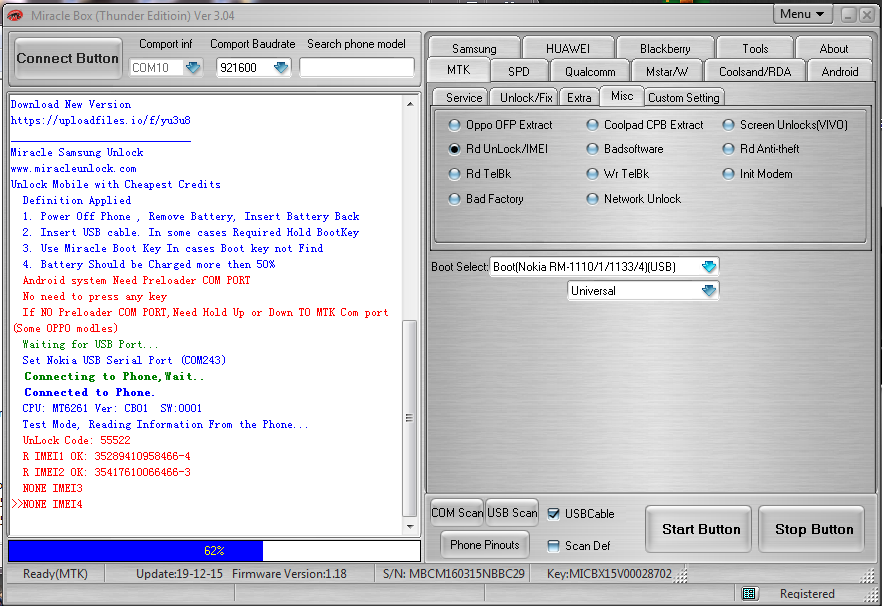The width and height of the screenshot is (882, 606).
Task: Click the log panel scrollbar thumb
Action: tap(410, 418)
